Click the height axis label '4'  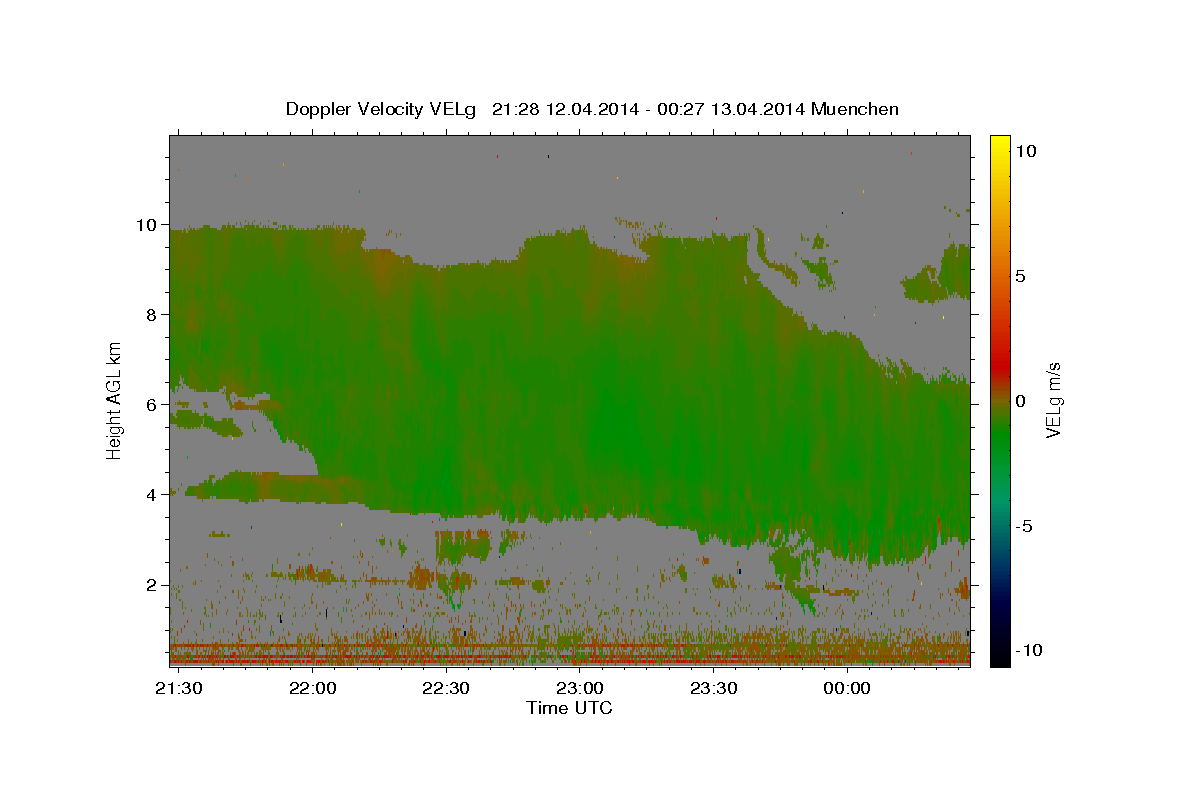154,494
